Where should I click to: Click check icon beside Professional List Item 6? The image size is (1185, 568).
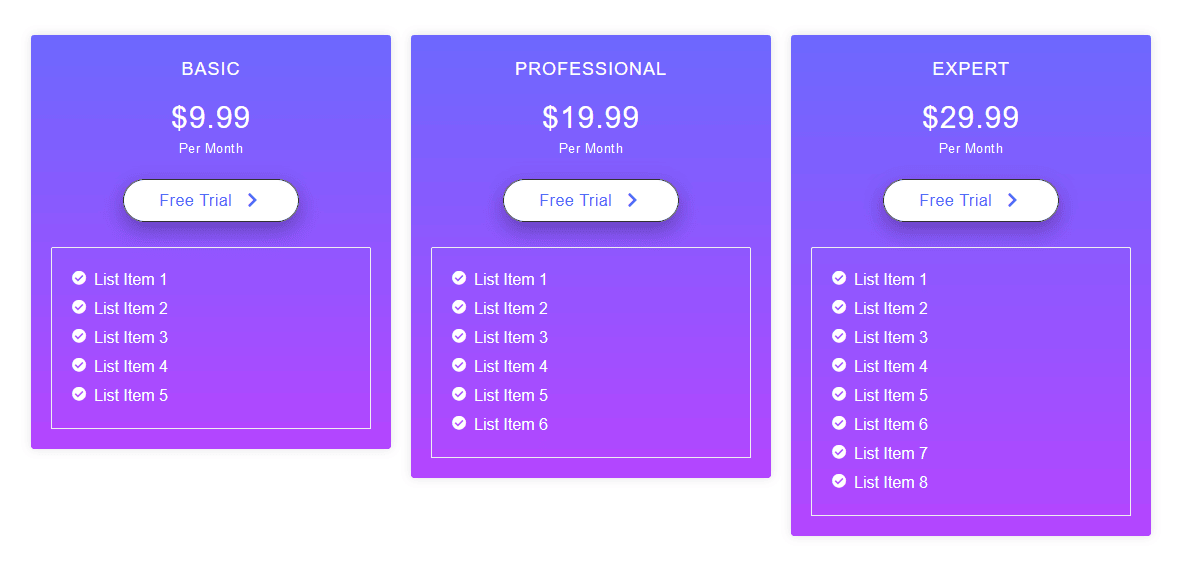coord(459,423)
